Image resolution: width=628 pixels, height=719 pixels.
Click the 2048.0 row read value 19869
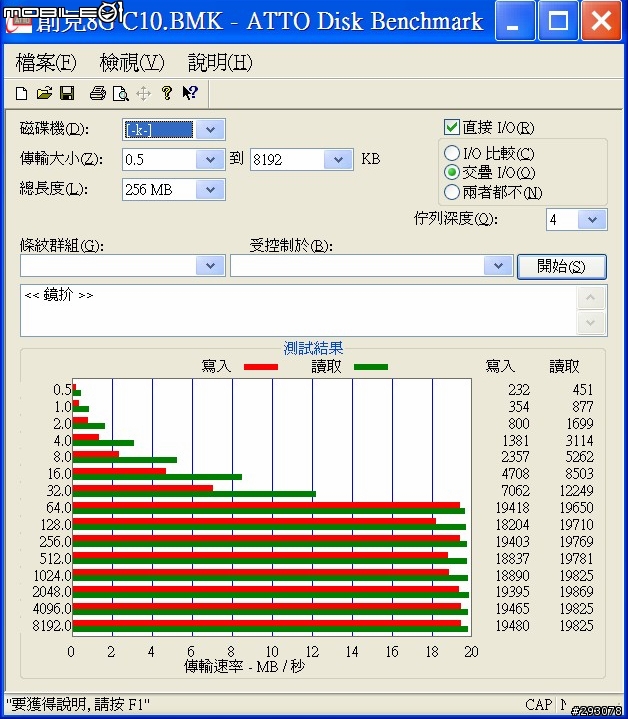click(577, 592)
